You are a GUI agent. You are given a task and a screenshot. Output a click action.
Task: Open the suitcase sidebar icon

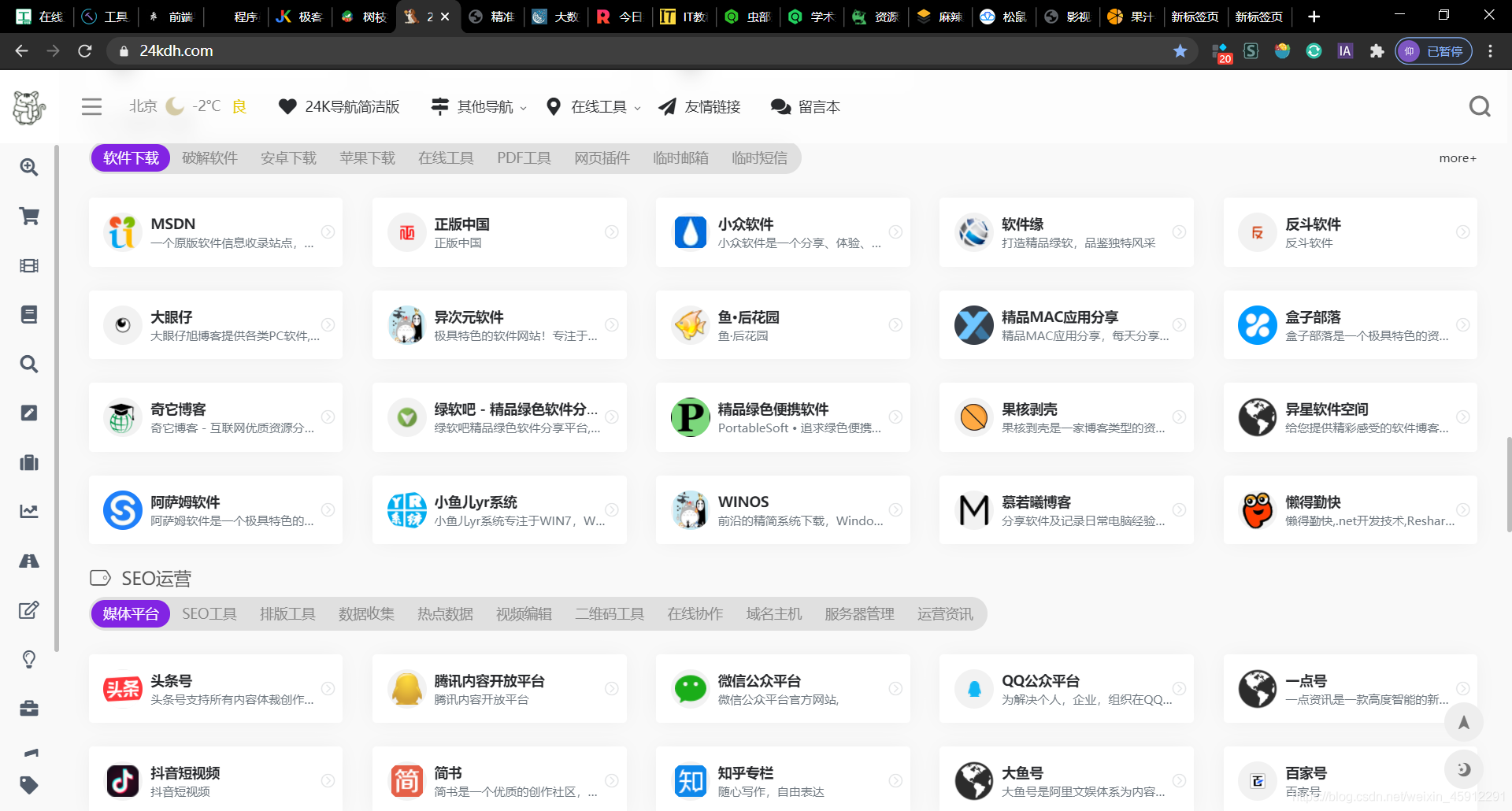tap(29, 462)
